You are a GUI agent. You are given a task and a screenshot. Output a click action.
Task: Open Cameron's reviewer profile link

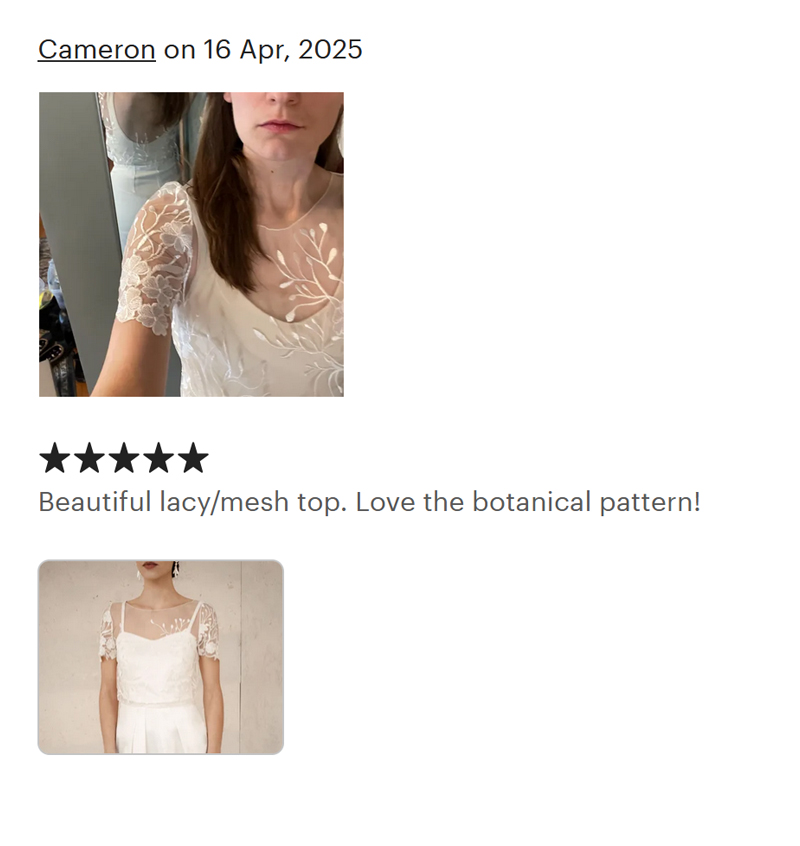point(96,49)
